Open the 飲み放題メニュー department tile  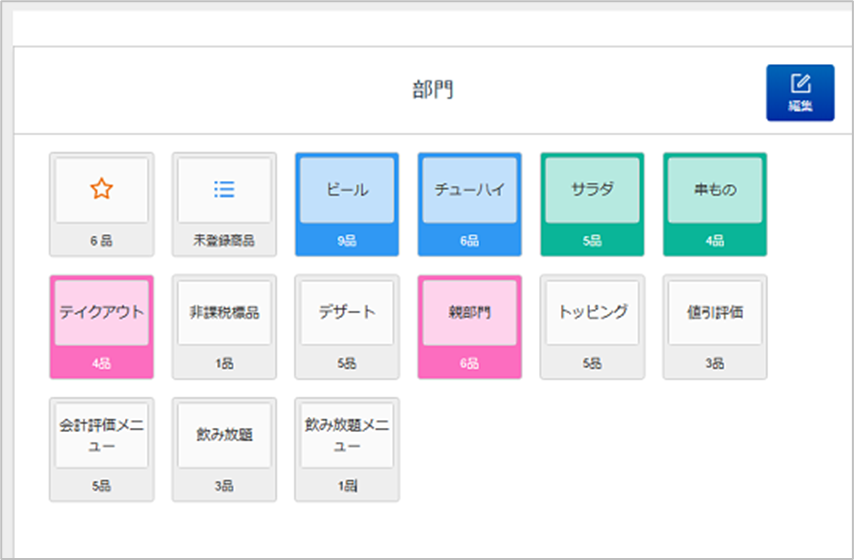(347, 436)
